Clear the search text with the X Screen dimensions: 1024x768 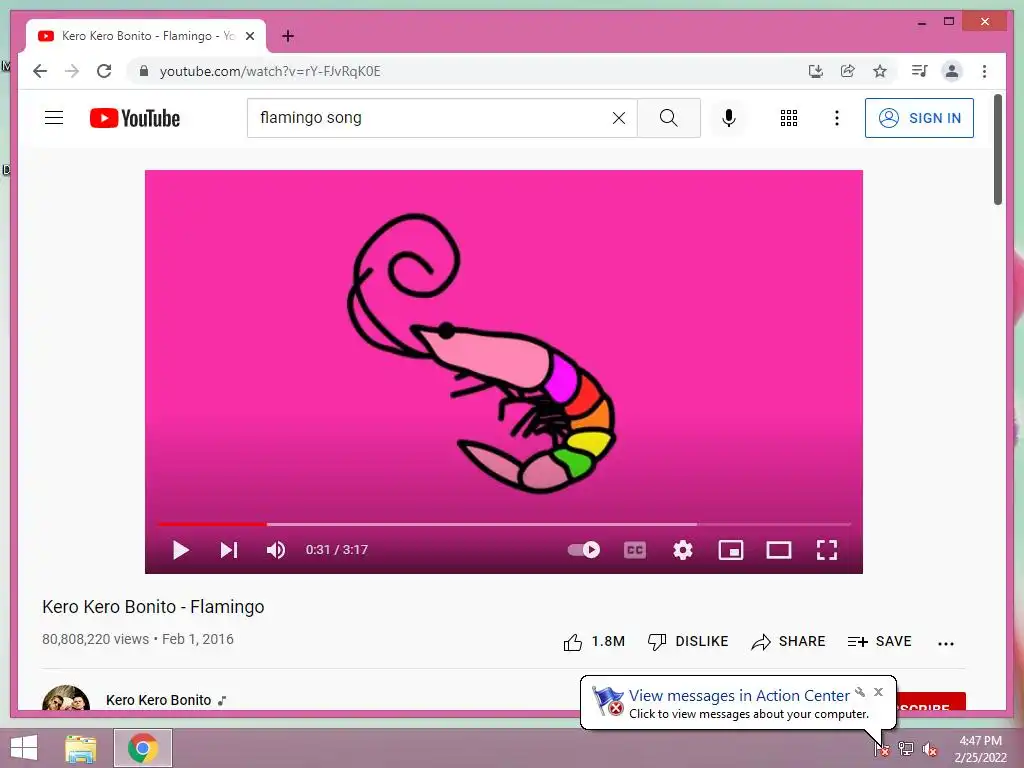coord(619,118)
